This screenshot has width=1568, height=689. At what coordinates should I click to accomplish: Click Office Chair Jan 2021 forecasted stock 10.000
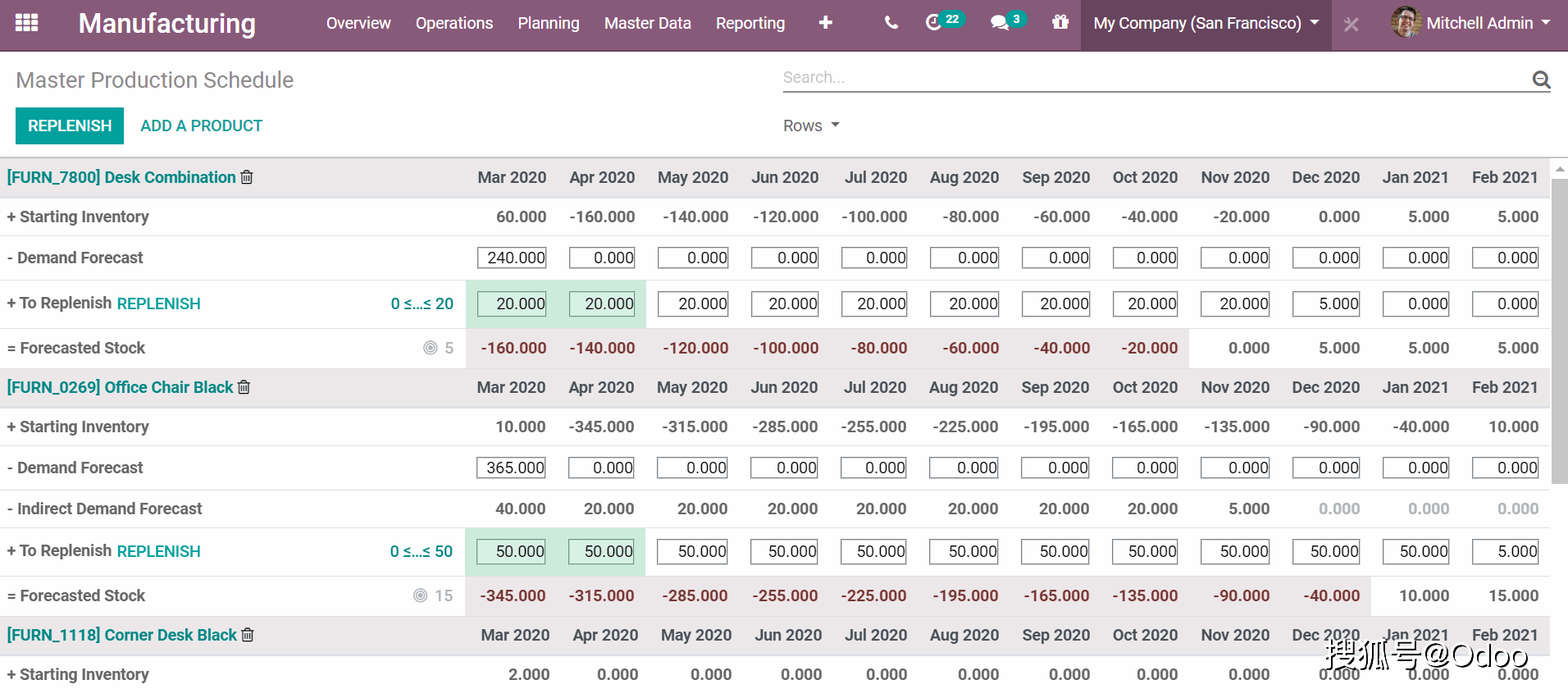1424,595
